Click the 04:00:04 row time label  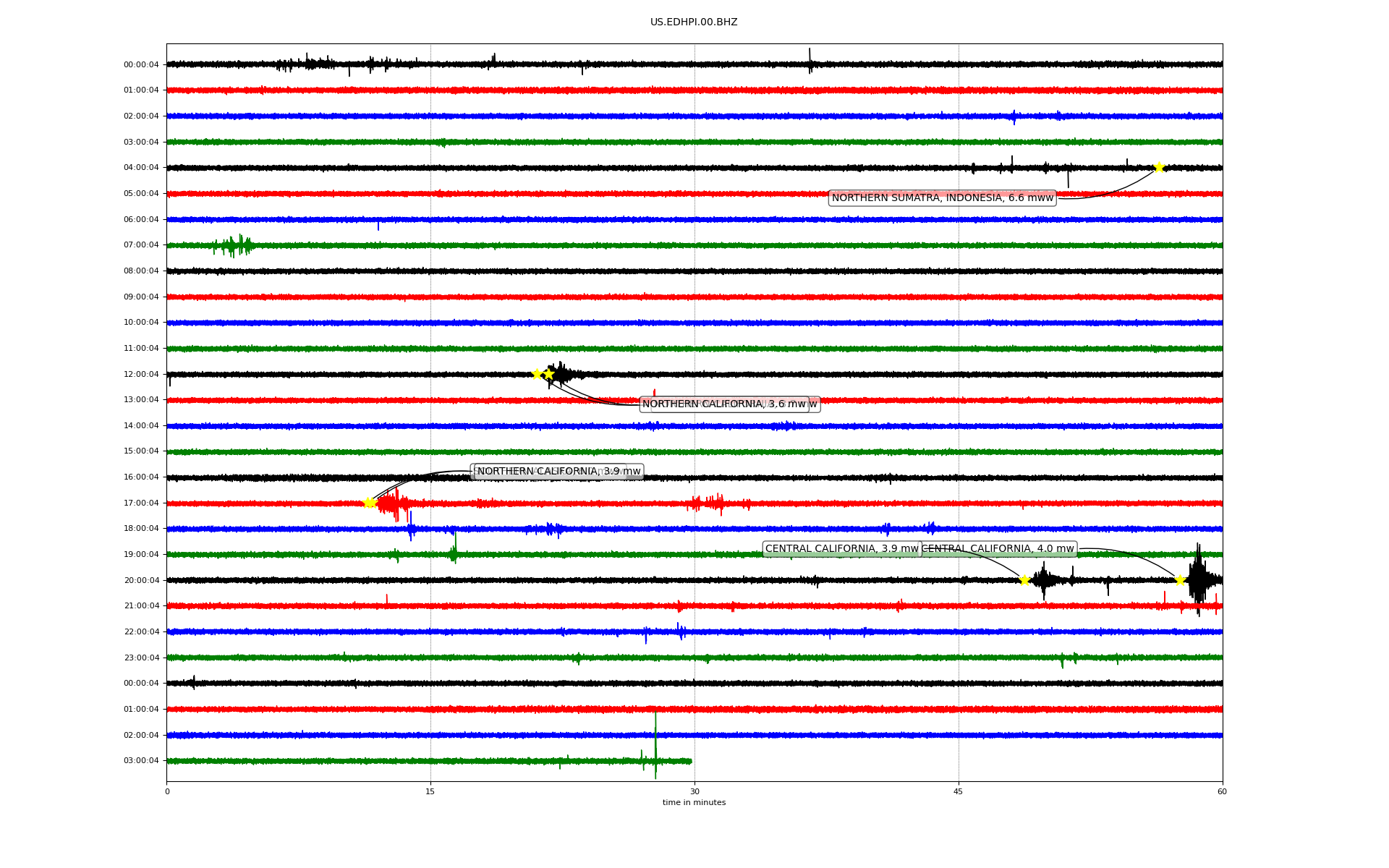coord(141,168)
